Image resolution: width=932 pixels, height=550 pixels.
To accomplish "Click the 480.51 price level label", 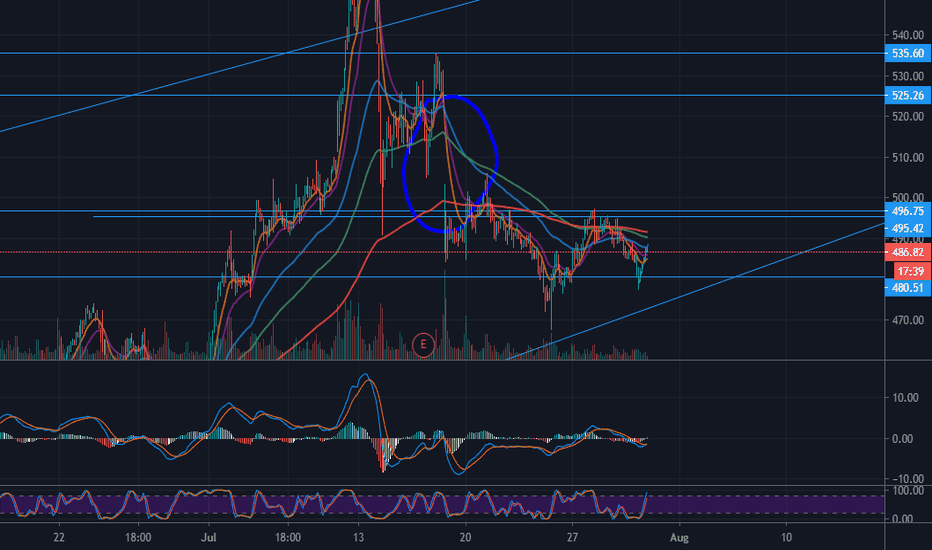I will (x=908, y=288).
